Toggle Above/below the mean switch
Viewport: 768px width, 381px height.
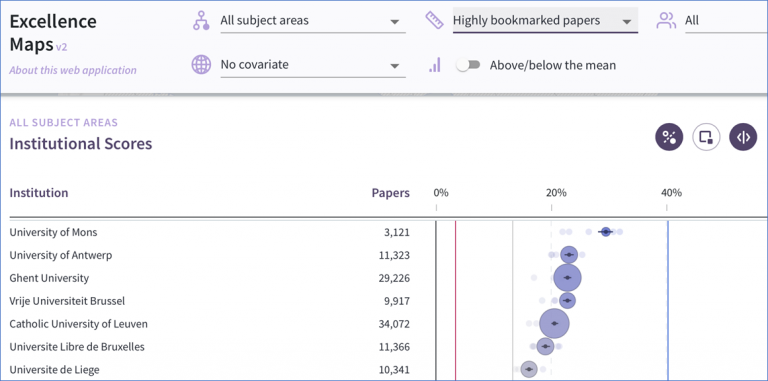tap(468, 65)
